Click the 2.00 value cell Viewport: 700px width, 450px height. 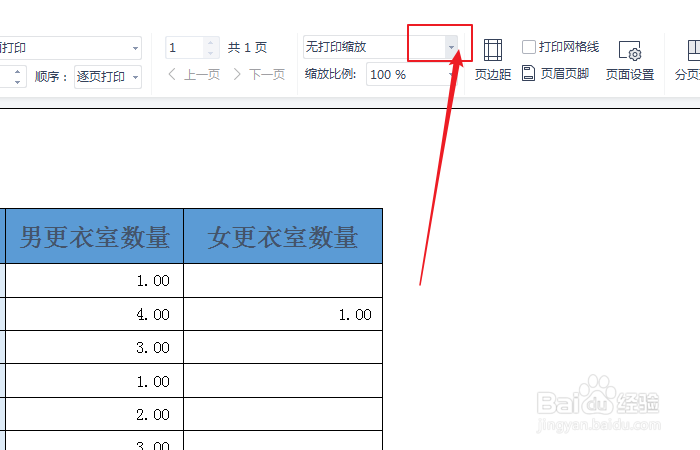pyautogui.click(x=94, y=414)
